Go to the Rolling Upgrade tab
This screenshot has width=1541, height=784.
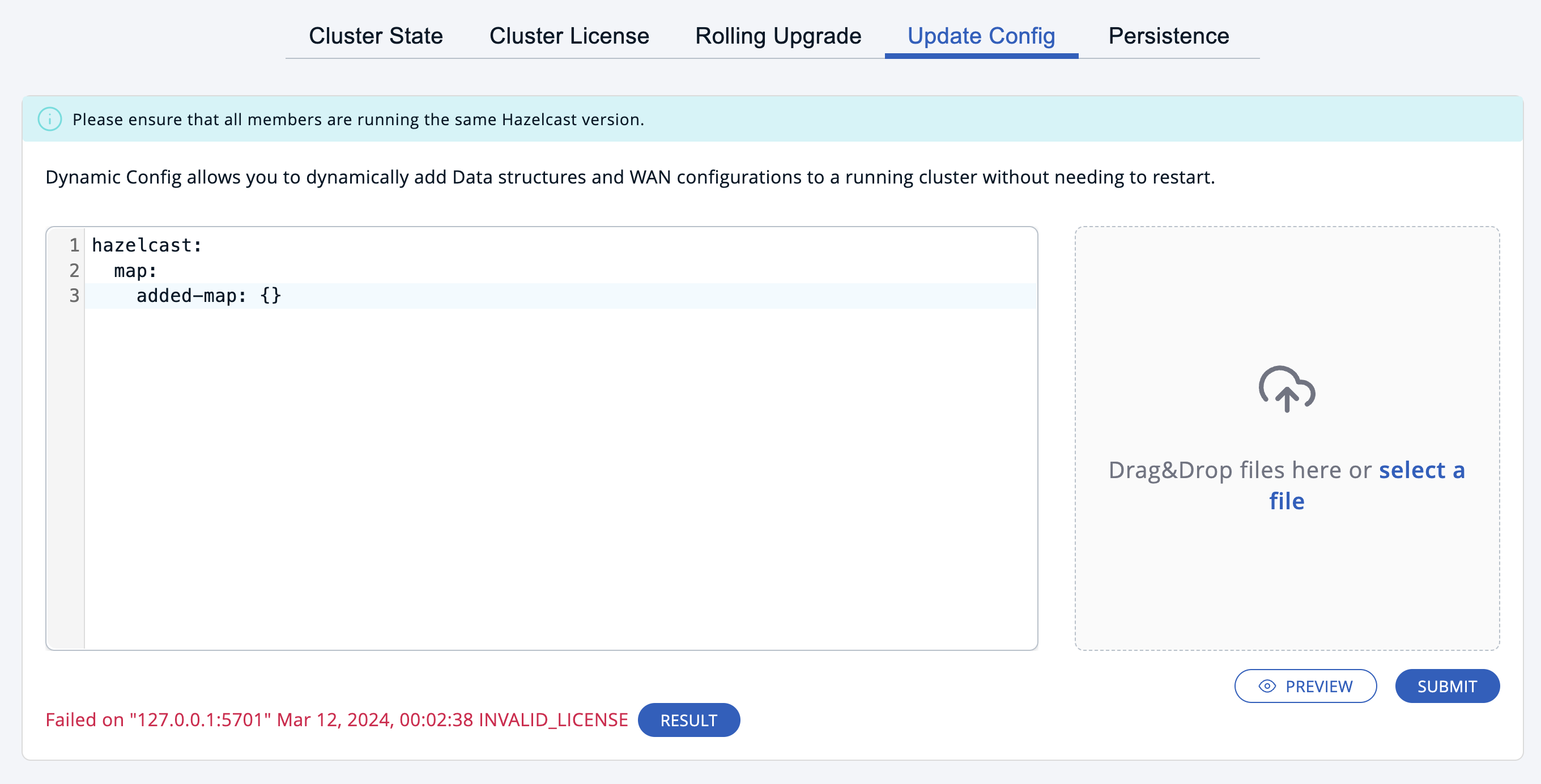778,36
